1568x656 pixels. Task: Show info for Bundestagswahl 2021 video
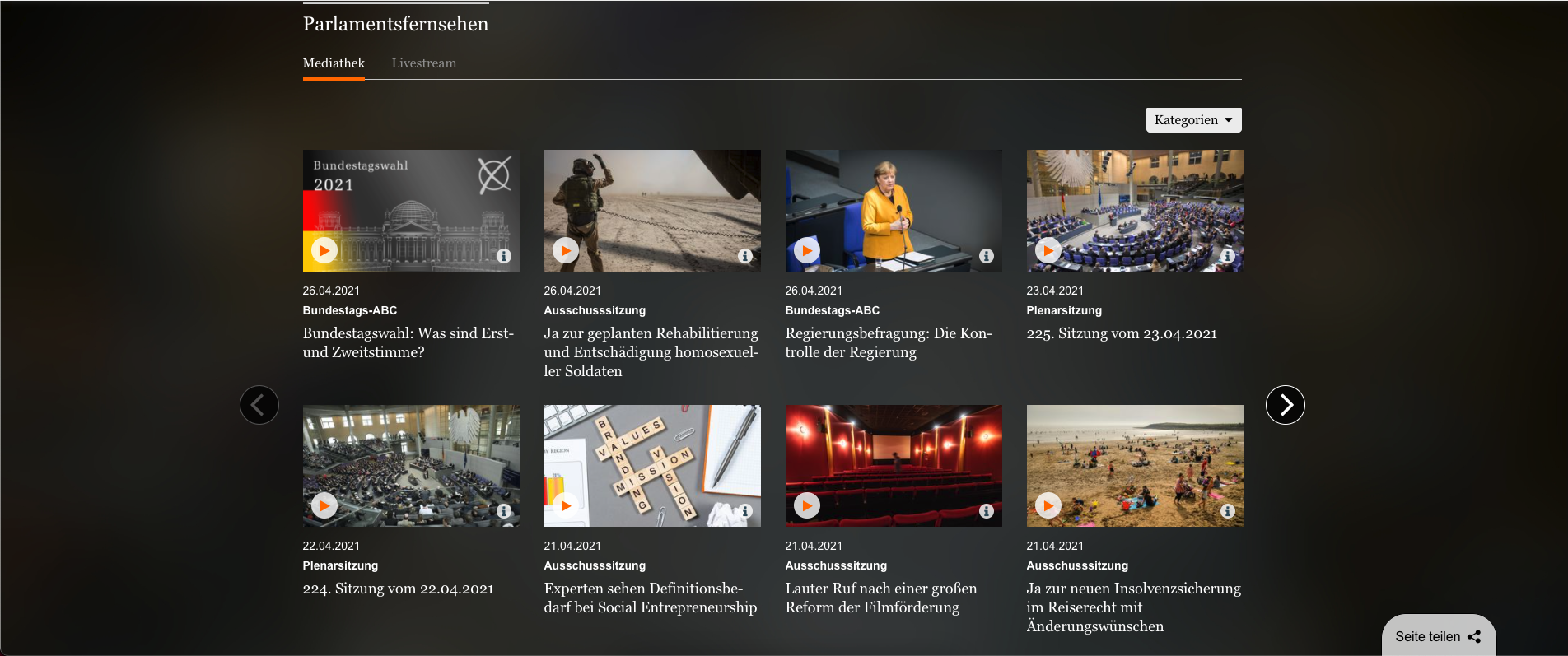click(x=504, y=256)
